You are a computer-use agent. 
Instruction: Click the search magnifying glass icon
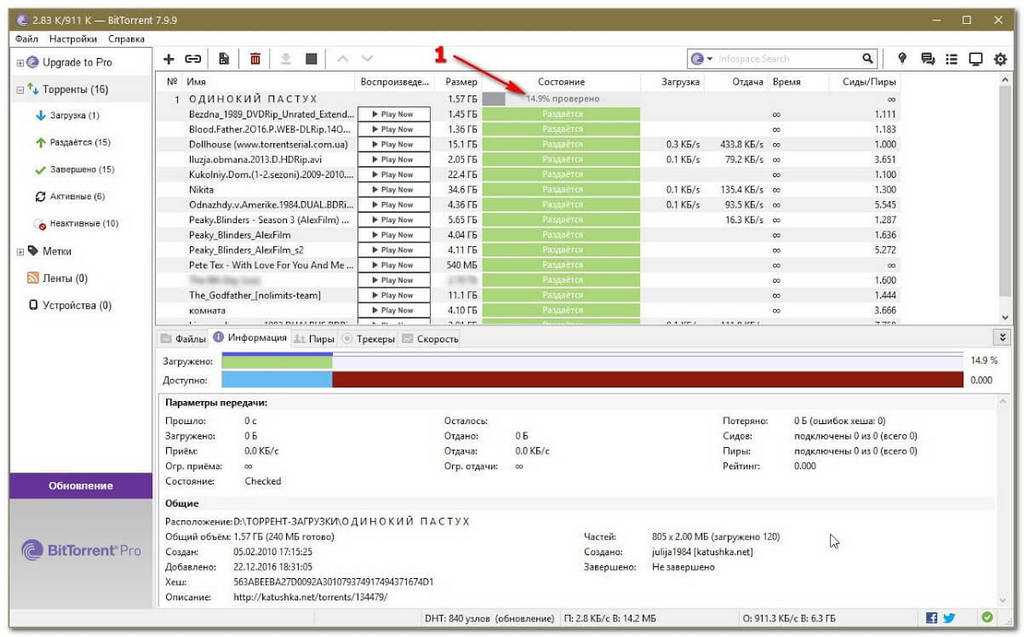point(868,59)
